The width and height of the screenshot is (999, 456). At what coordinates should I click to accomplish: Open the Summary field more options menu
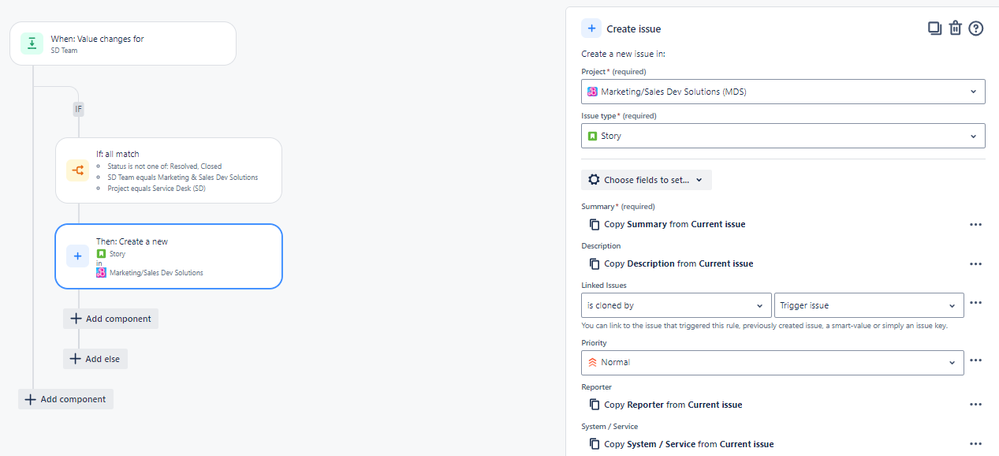pos(975,224)
